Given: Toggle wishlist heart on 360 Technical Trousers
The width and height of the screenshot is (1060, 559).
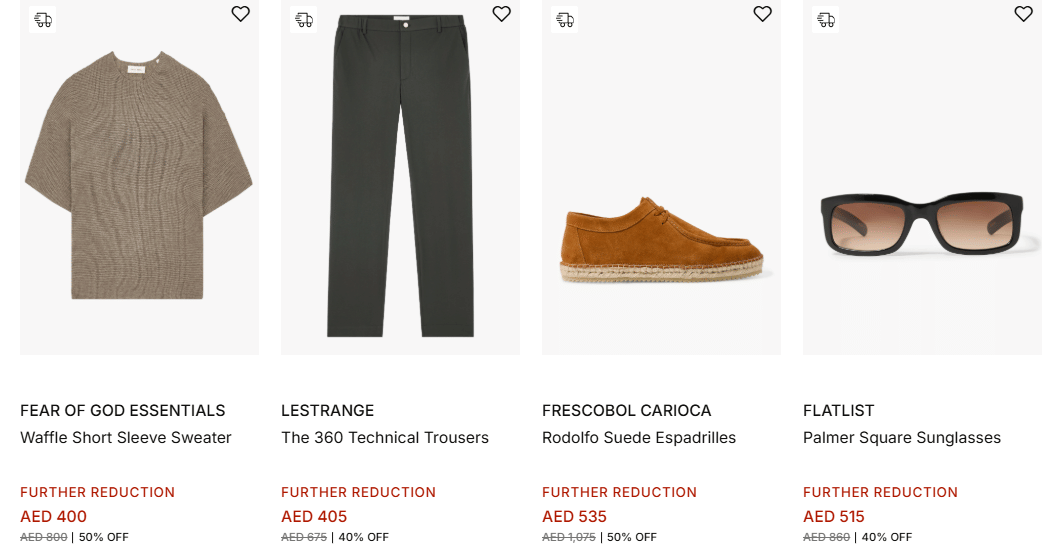Looking at the screenshot, I should pos(501,14).
